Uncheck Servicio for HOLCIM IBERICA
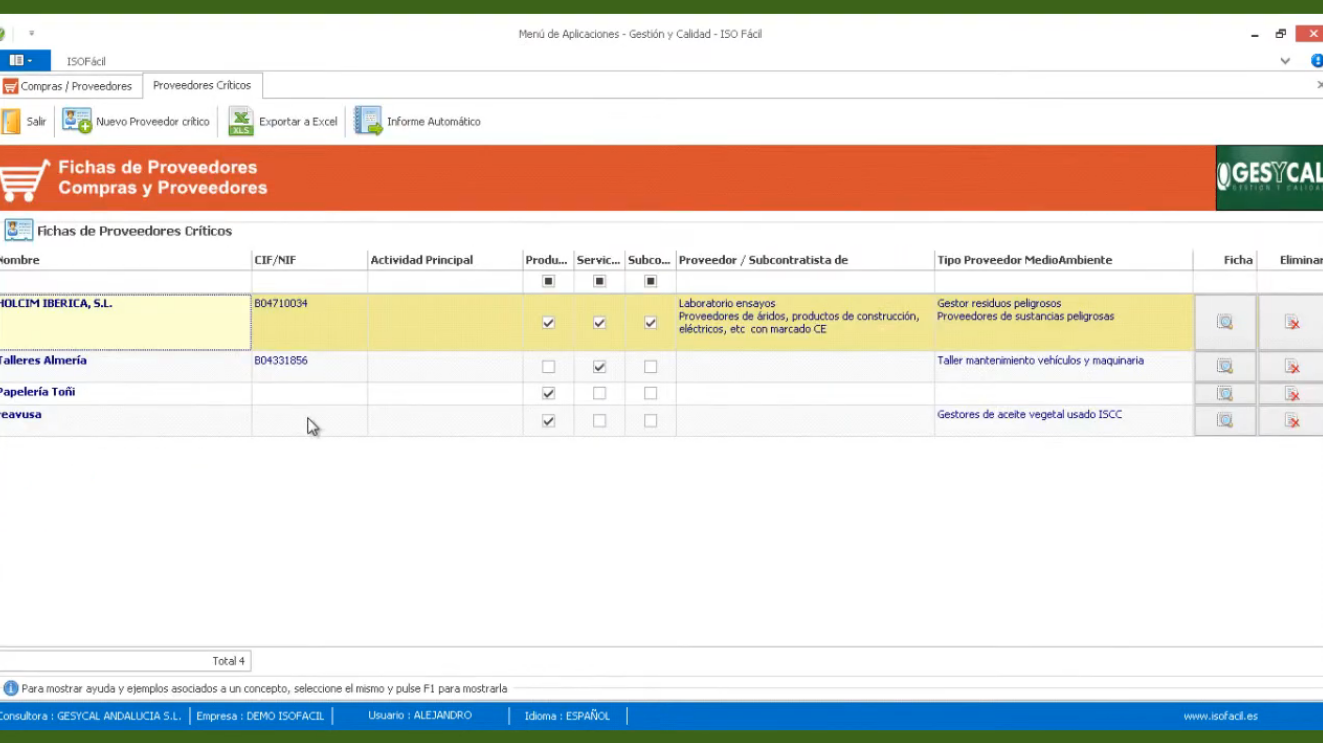The height and width of the screenshot is (743, 1323). [599, 323]
